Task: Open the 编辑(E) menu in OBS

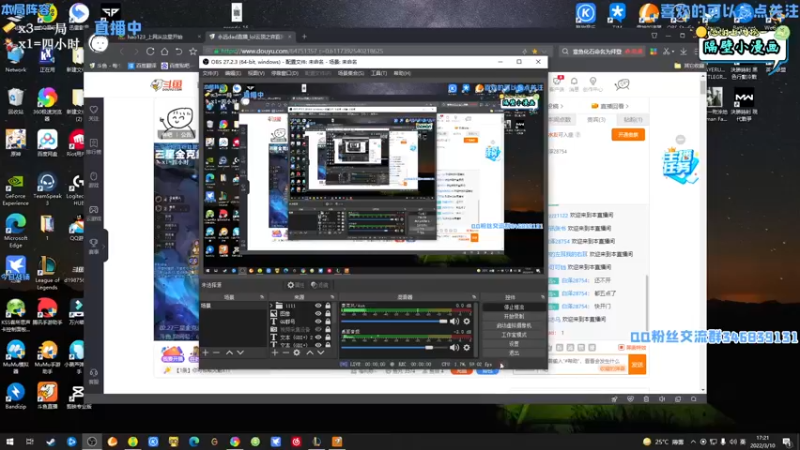Action: click(233, 73)
